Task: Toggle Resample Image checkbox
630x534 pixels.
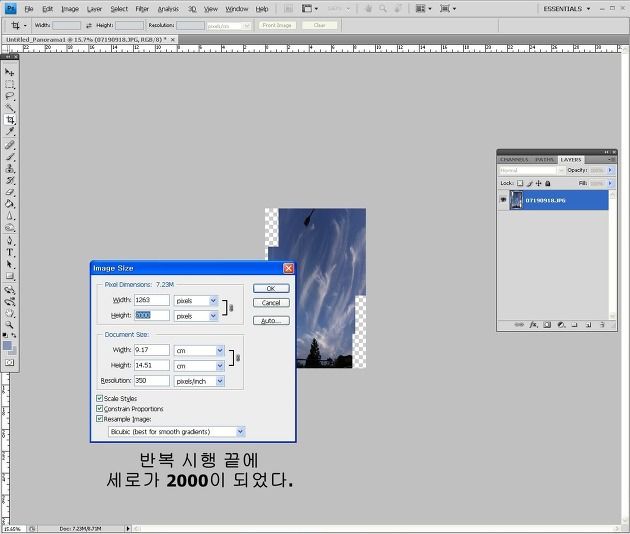Action: 99,419
